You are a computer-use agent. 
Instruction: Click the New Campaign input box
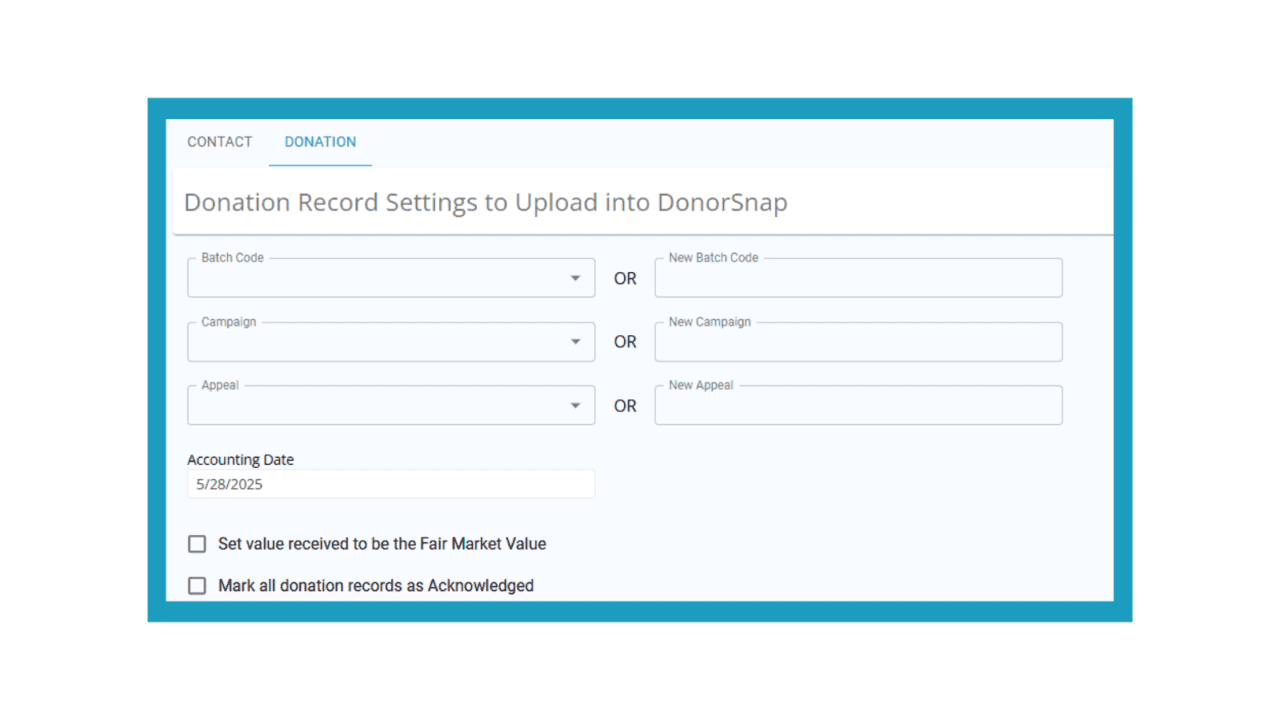click(858, 341)
